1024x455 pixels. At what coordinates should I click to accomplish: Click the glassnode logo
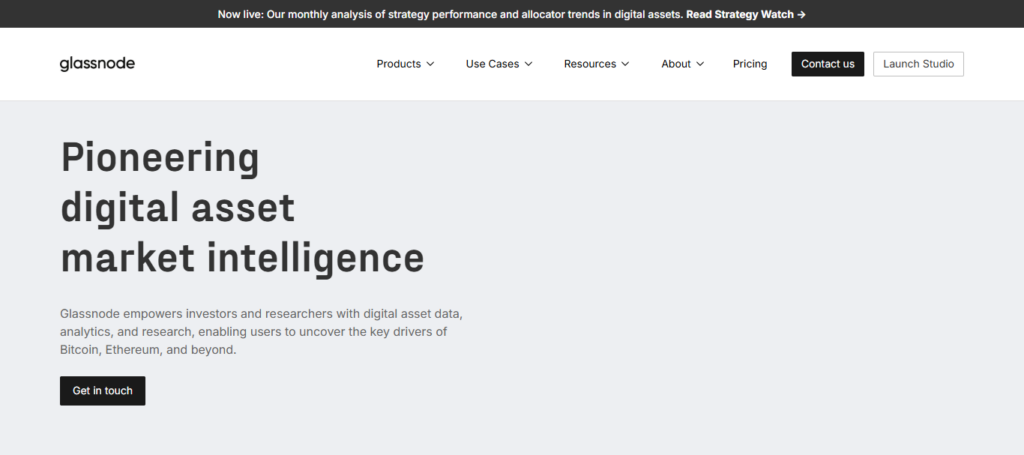(97, 64)
